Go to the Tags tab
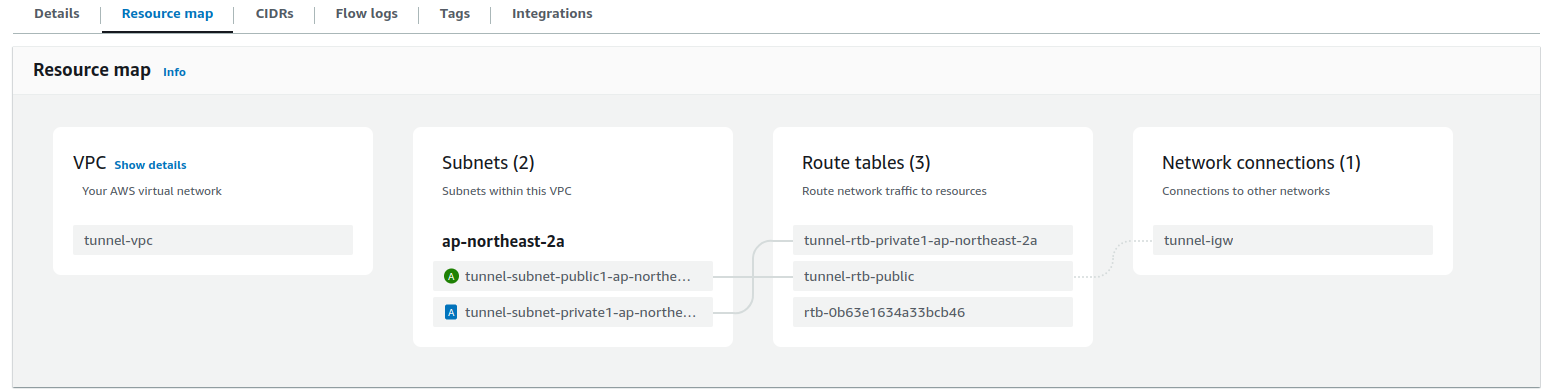Screen dimensions: 1541x392 tap(455, 14)
